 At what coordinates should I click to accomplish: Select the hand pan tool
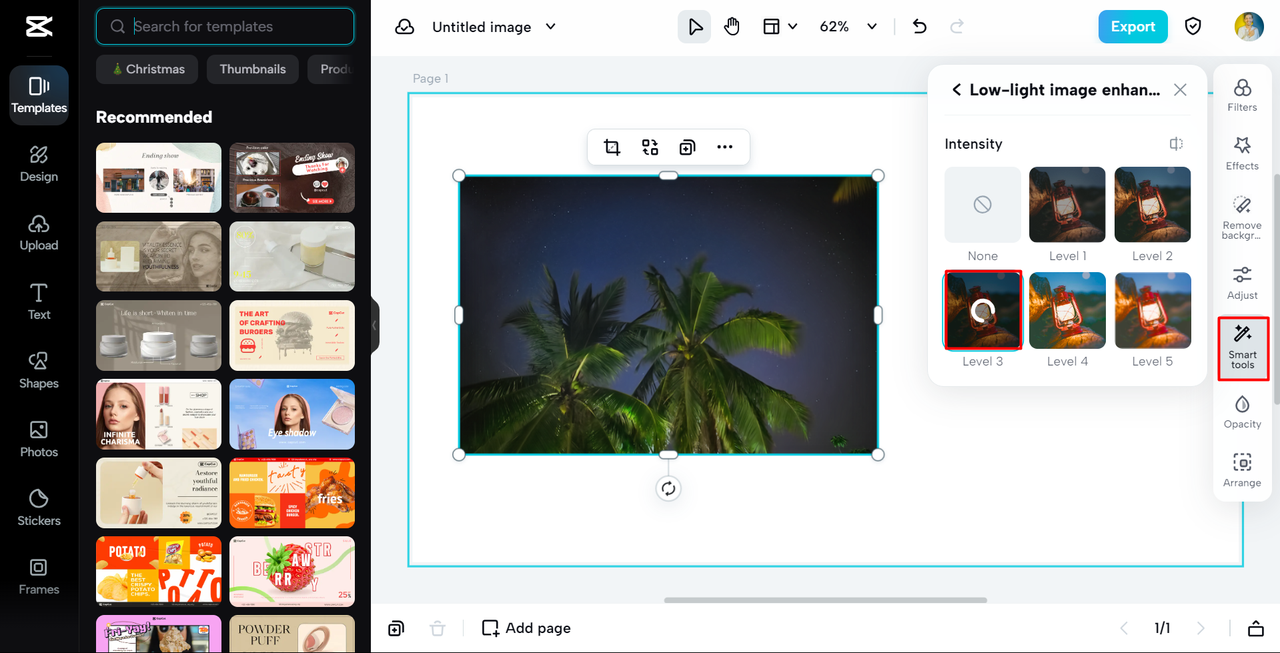[732, 27]
